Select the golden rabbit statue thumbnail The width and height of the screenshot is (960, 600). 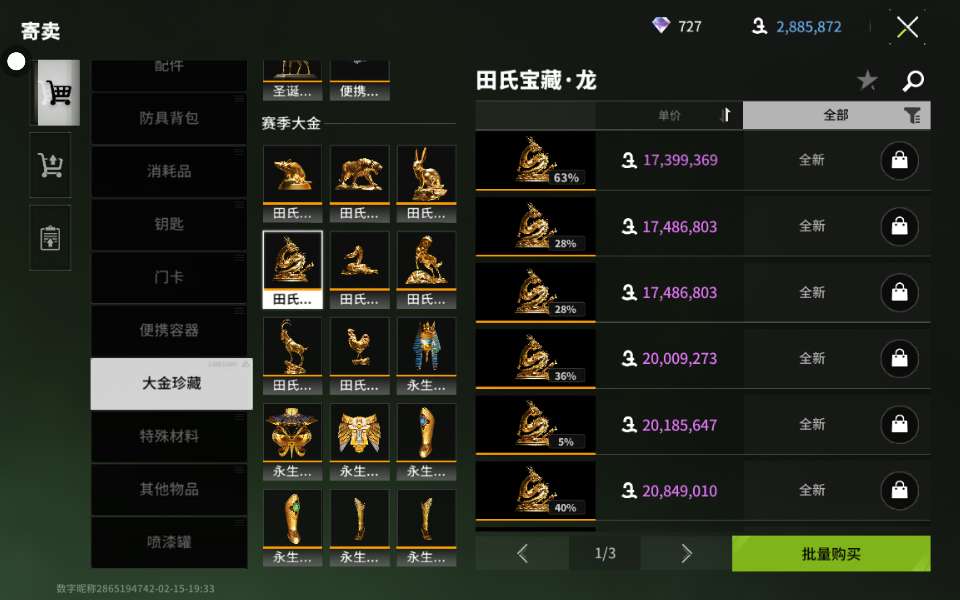coord(426,183)
